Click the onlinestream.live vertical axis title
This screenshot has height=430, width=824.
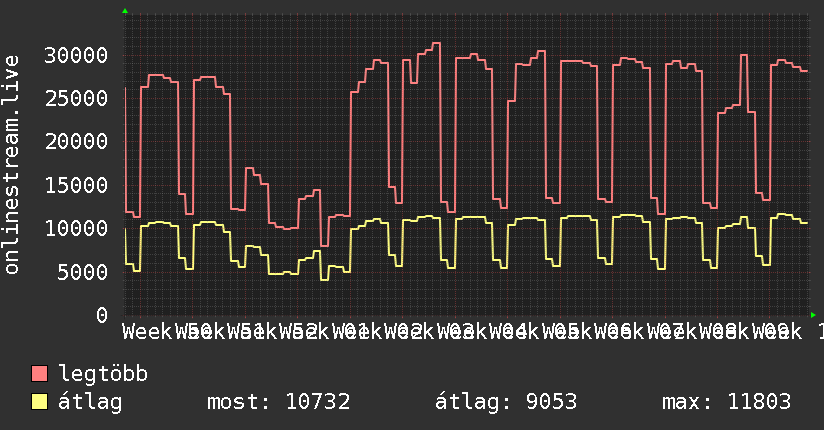click(x=11, y=165)
